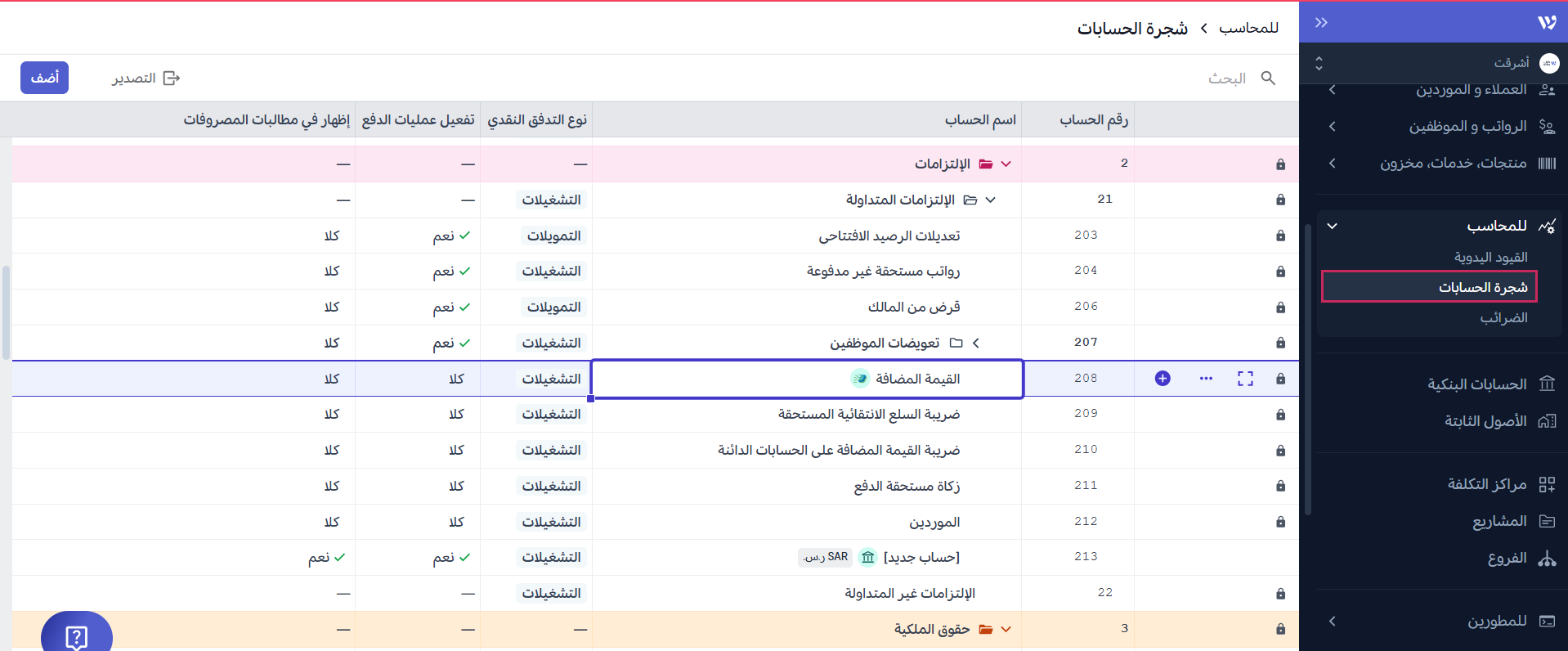Screen dimensions: 1568x651
Task: Click the blue plus icon in row 208
Action: [x=1163, y=378]
